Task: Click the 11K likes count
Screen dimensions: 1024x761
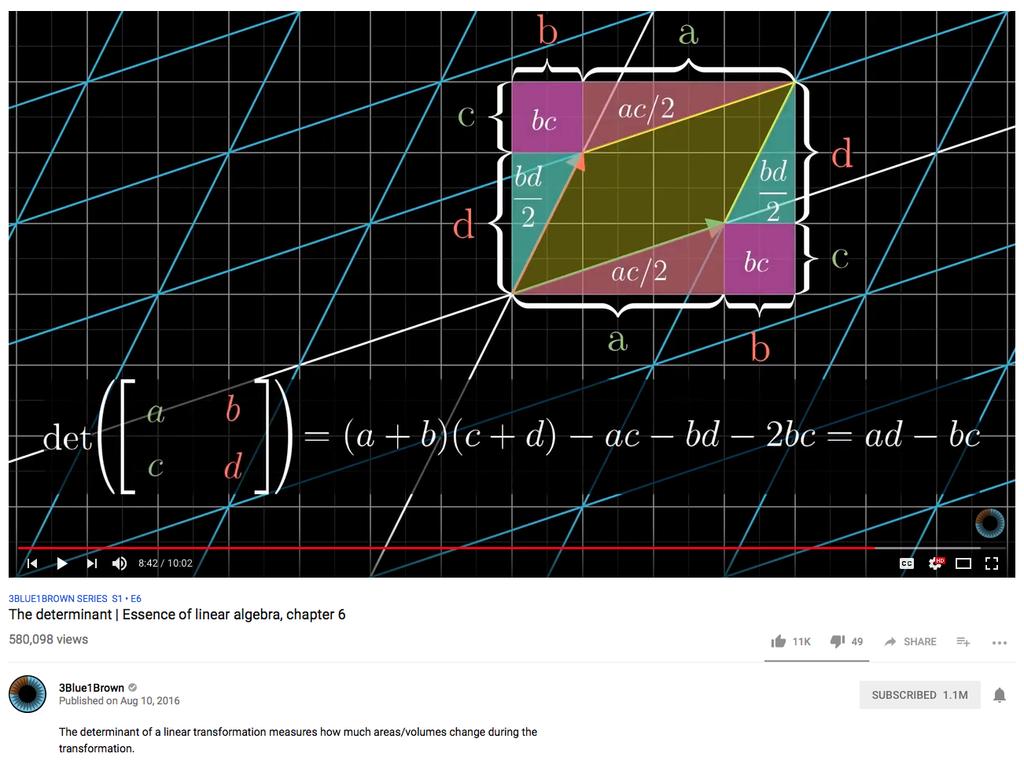Action: point(801,641)
